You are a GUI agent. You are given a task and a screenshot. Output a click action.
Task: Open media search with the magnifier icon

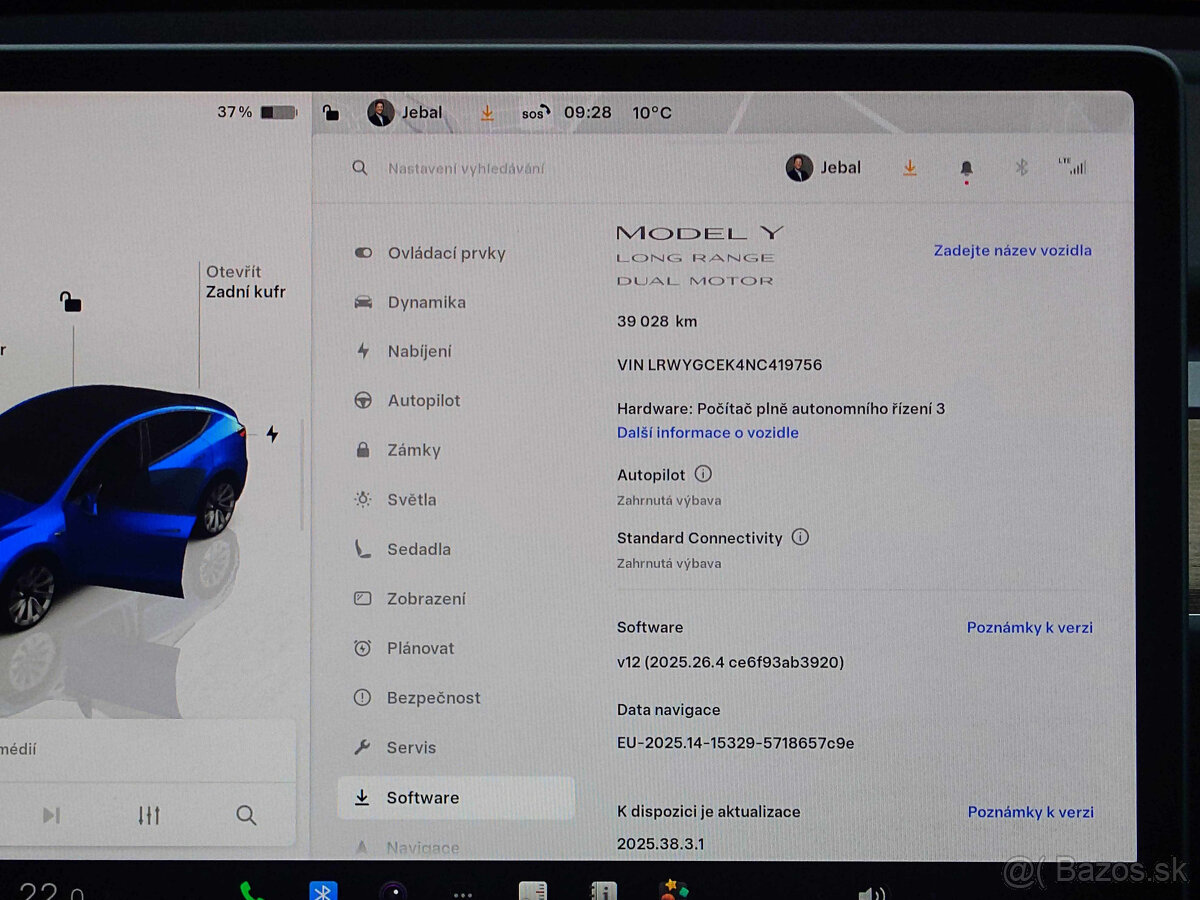pyautogui.click(x=245, y=816)
